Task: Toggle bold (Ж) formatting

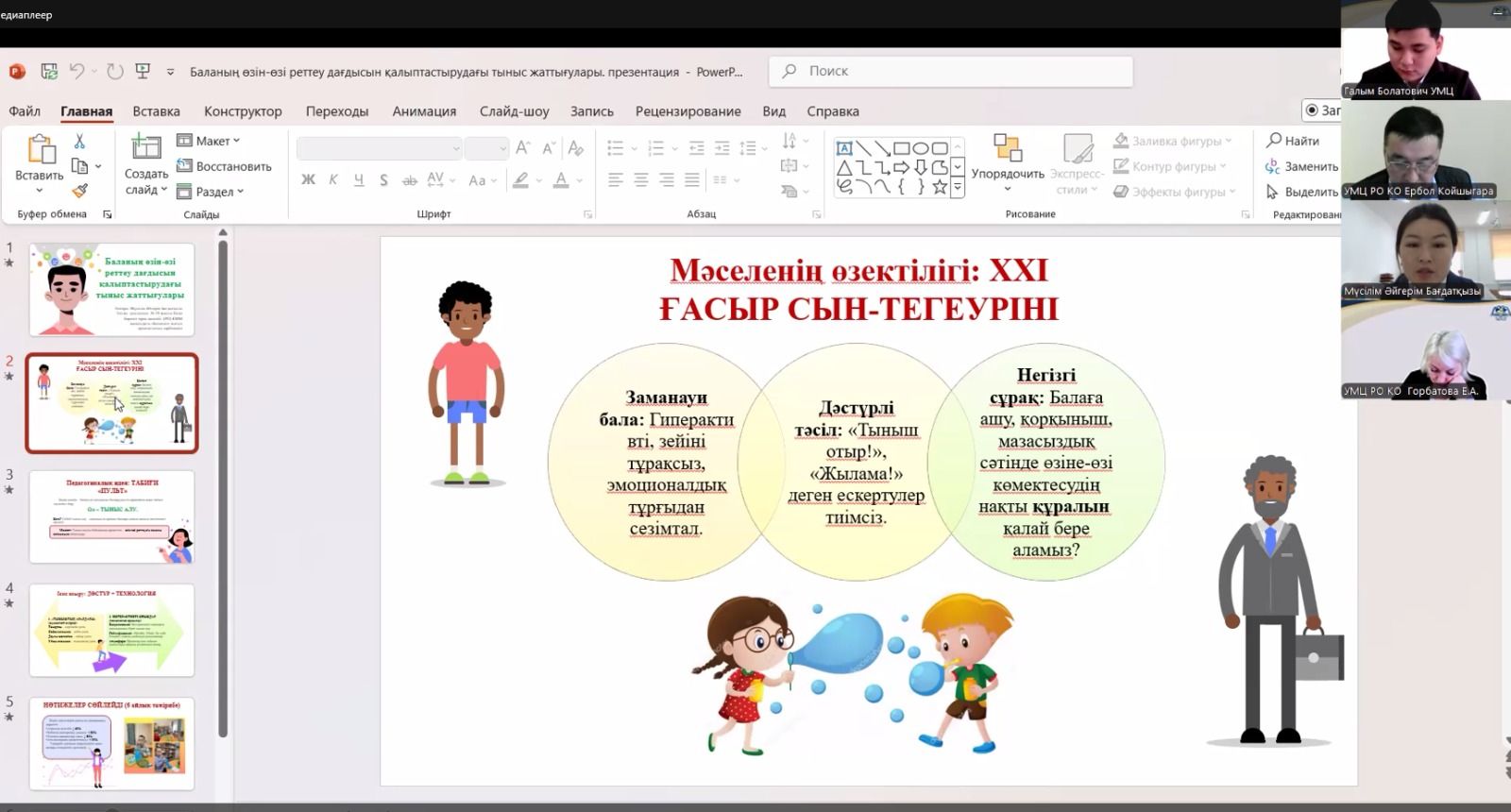Action: (308, 179)
